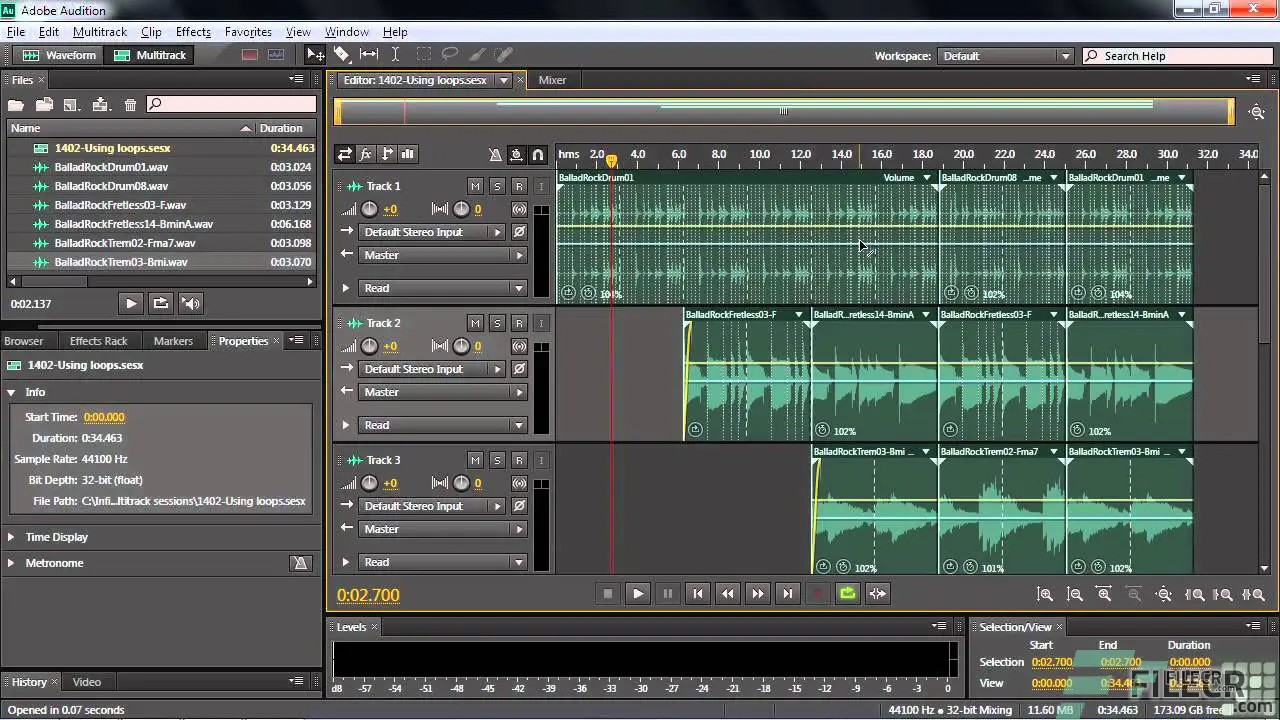The height and width of the screenshot is (720, 1280).
Task: Toggle the metronome icon above tracks
Action: [x=495, y=154]
